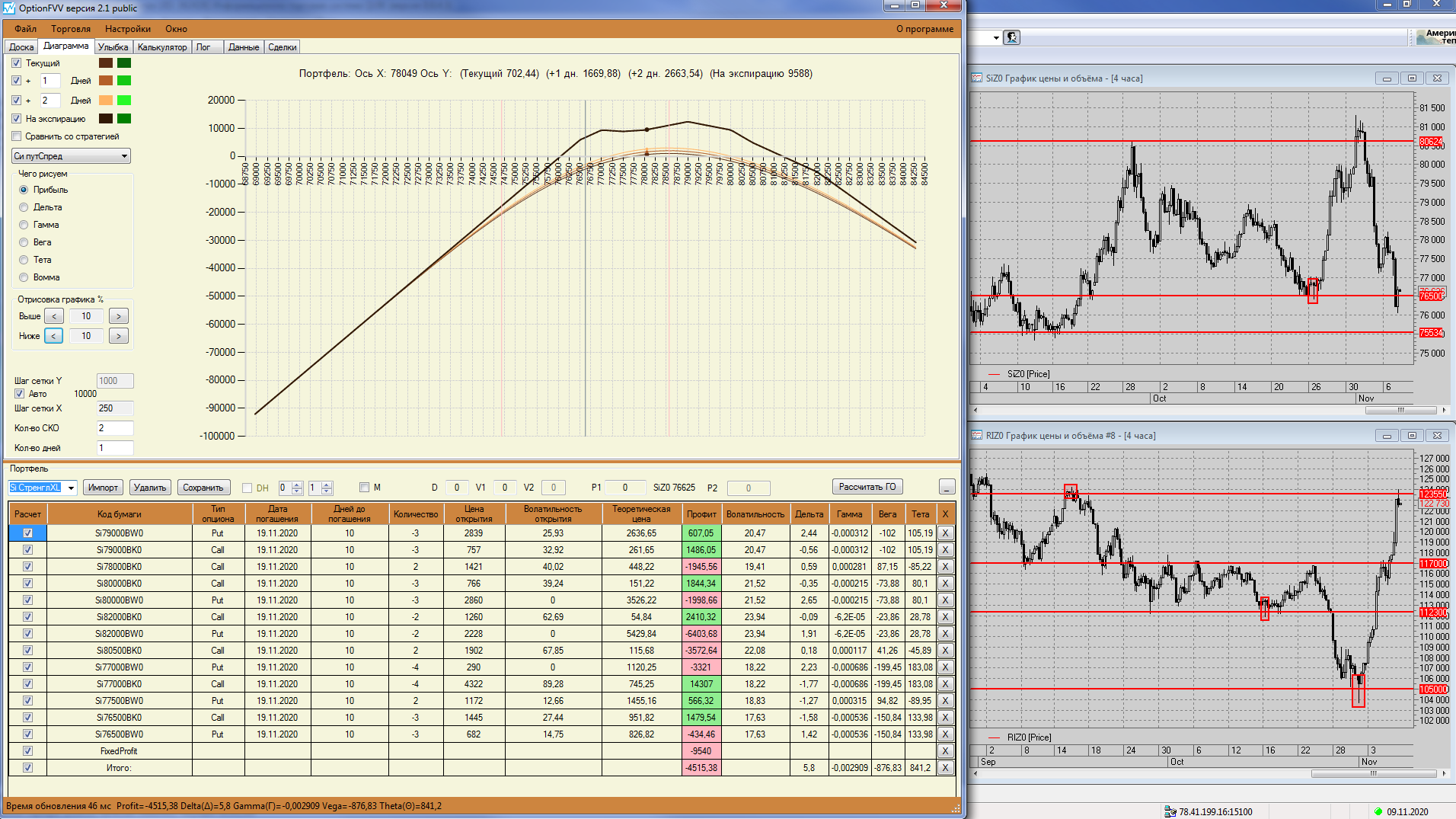Viewport: 1456px width, 819px height.
Task: Increase the Ниже plot percentage with right arrow
Action: click(118, 336)
